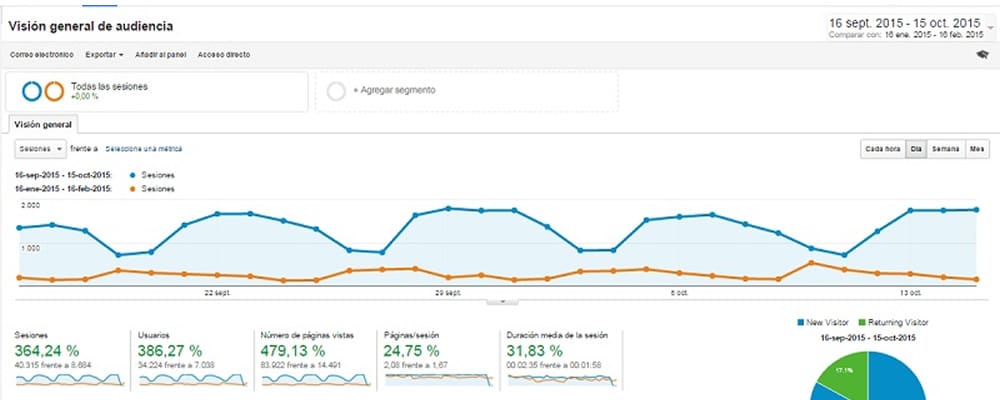Click the green 17.1% pie slice
Viewport: 1000px width, 400px height.
846,372
